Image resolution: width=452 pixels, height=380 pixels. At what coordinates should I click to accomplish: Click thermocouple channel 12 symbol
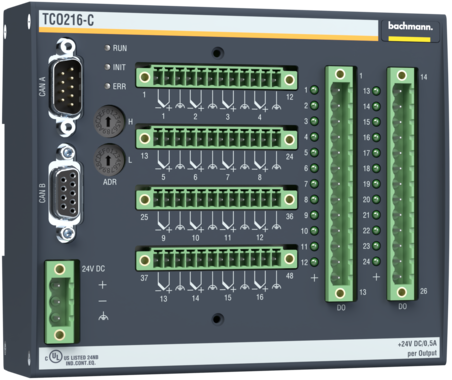tap(260, 222)
